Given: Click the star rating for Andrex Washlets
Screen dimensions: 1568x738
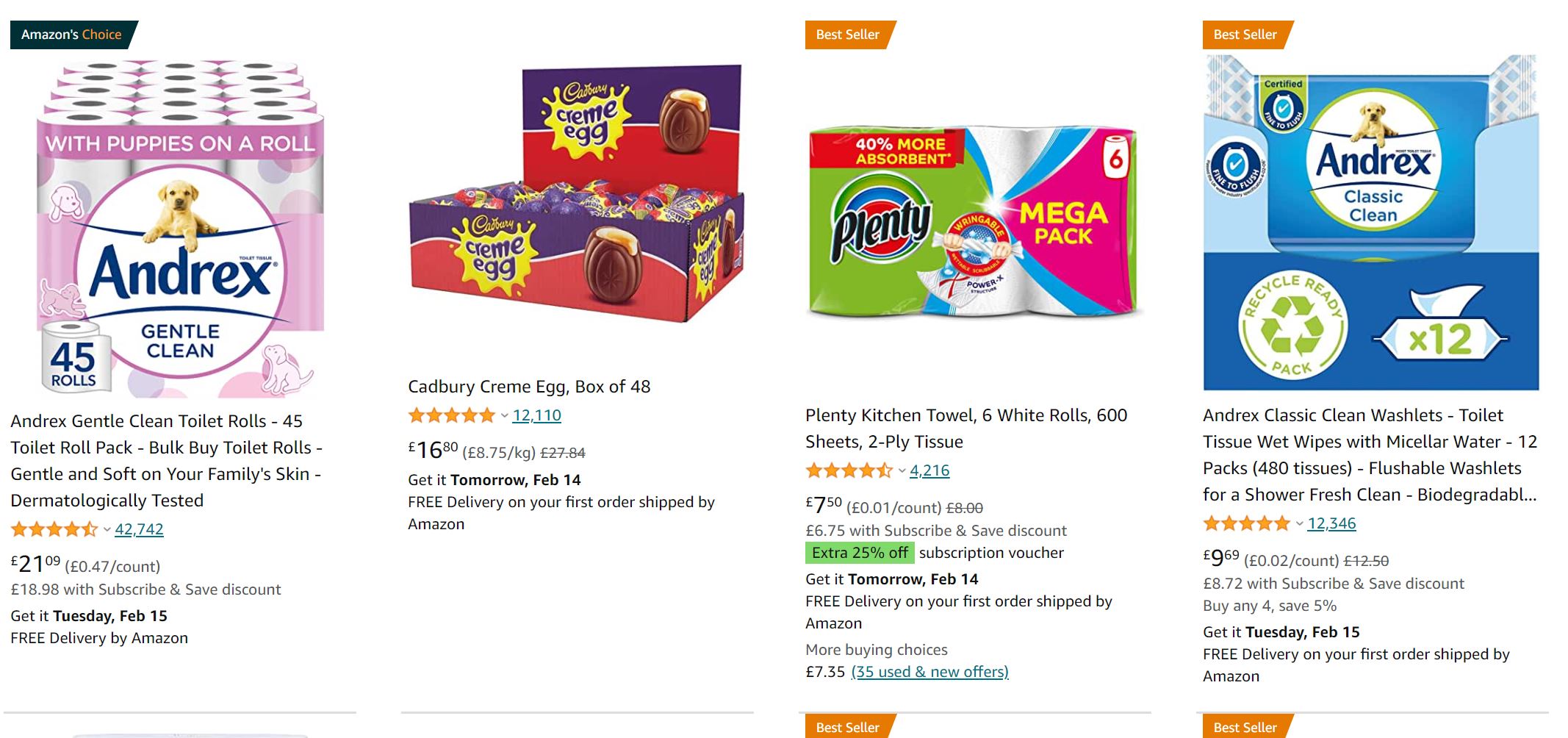Looking at the screenshot, I should pyautogui.click(x=1246, y=523).
